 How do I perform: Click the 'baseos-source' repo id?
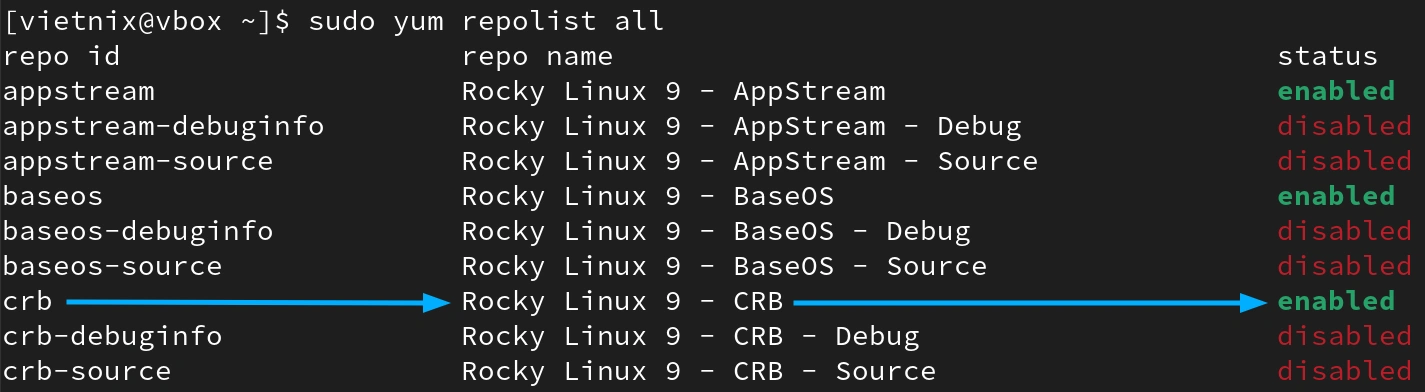[113, 266]
